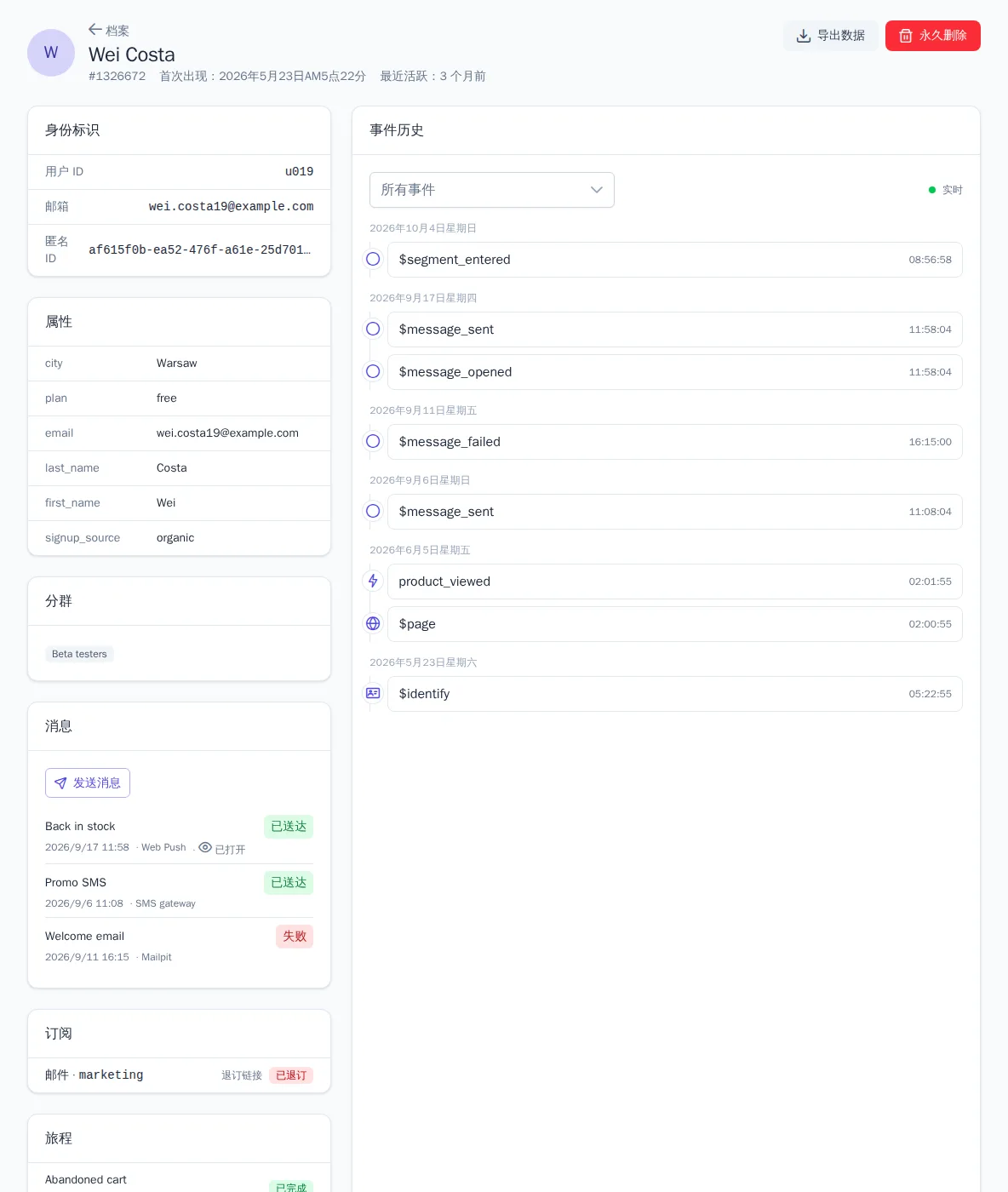Expand the $message_failed event at 16:15:00
This screenshot has width=1008, height=1192.
[x=675, y=442]
